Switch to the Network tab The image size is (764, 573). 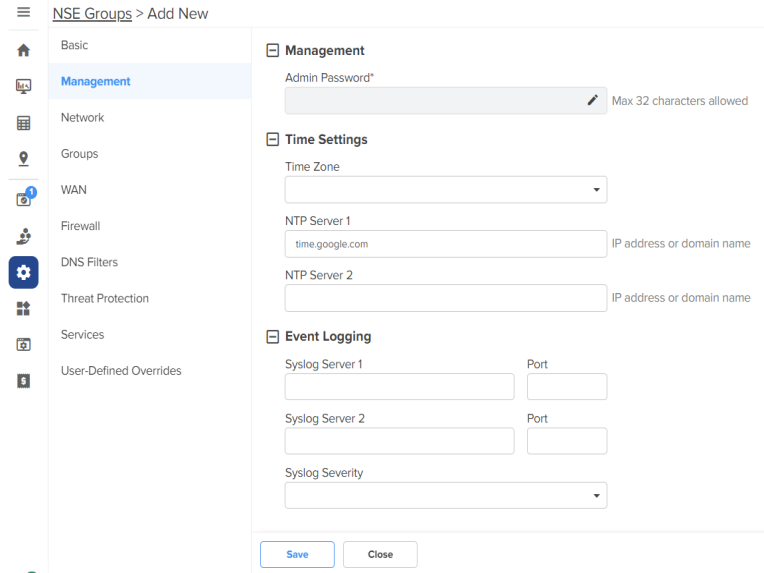tap(82, 117)
